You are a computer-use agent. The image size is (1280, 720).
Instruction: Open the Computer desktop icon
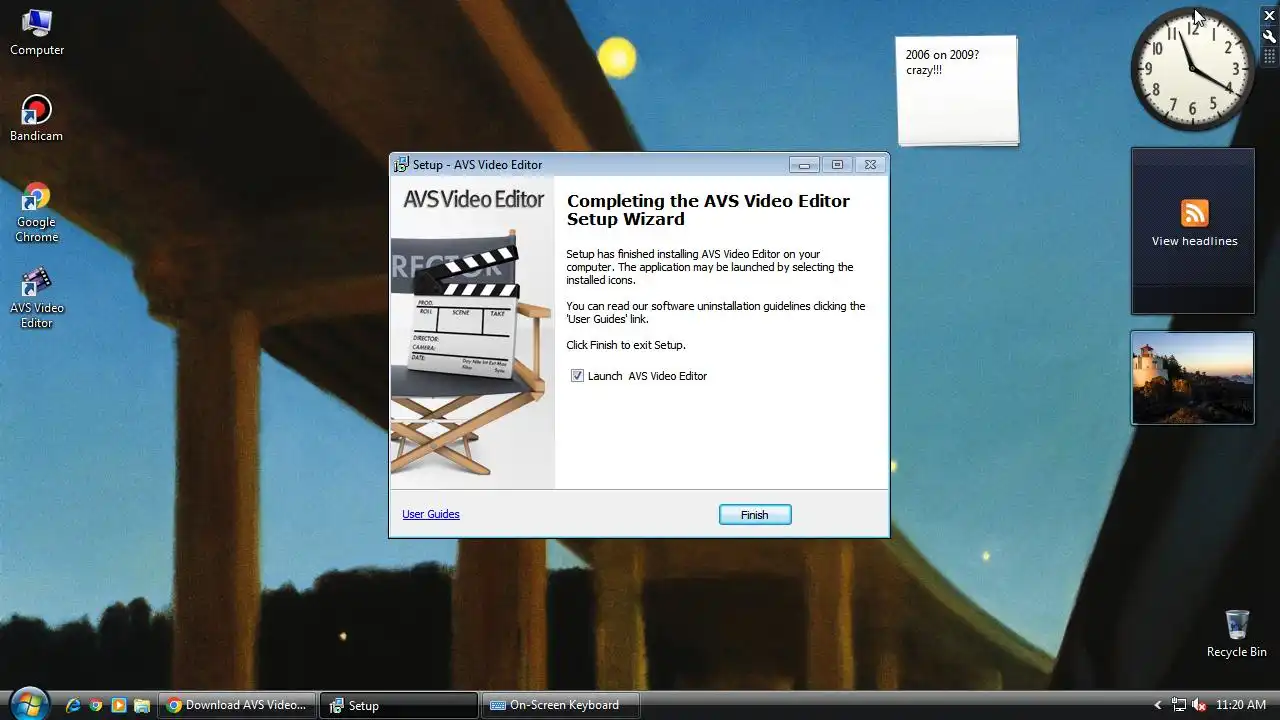point(37,33)
